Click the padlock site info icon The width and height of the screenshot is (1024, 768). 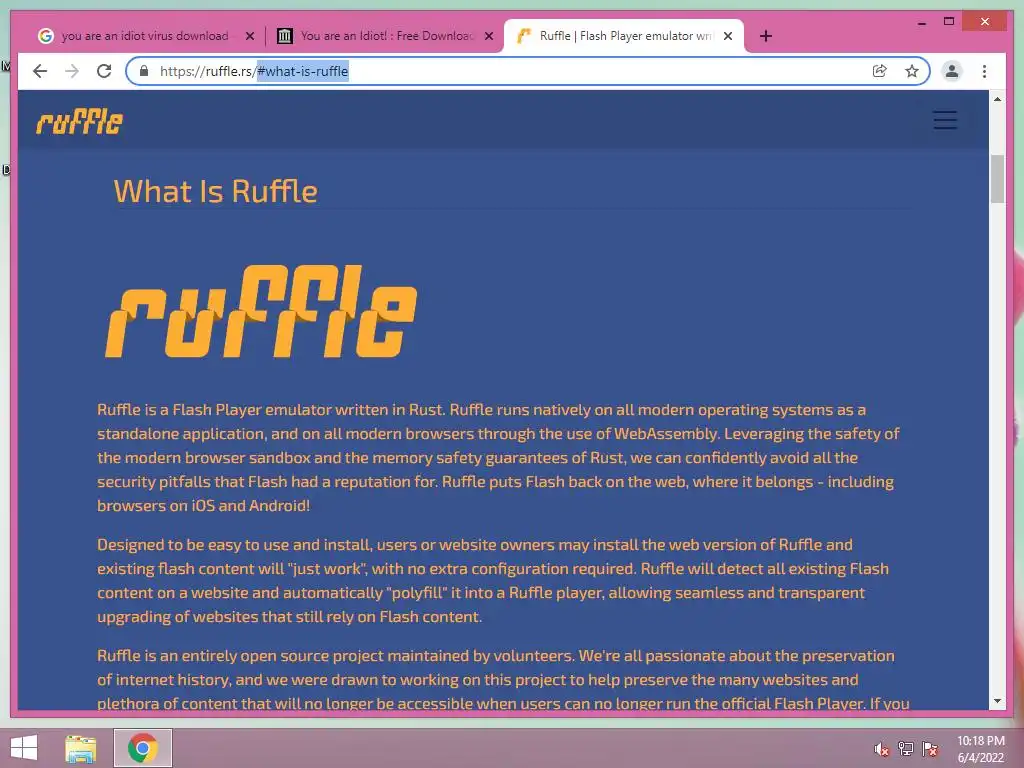coord(144,71)
